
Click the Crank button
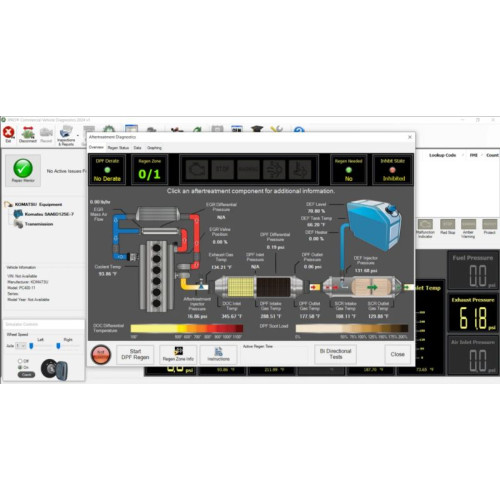(26, 375)
